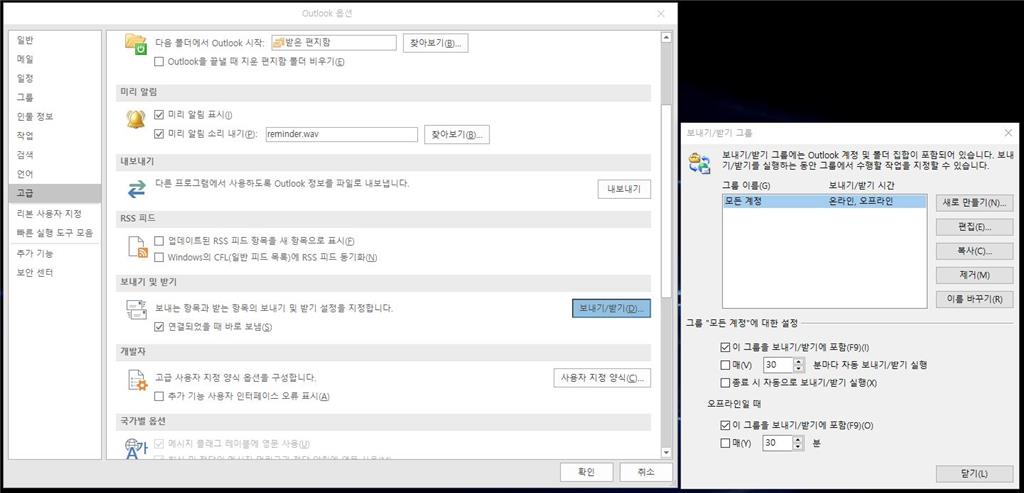1024x493 pixels.
Task: Select the 모든 계정 group row
Action: pos(824,202)
